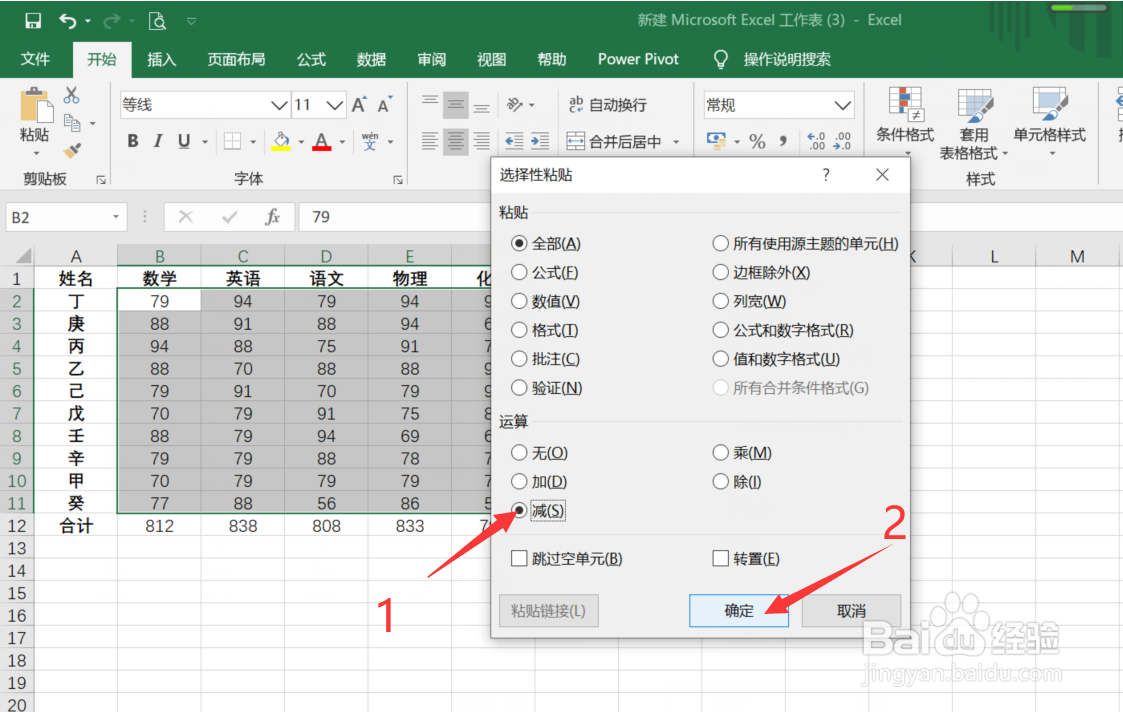Select the 减(S) subtraction radio button
This screenshot has width=1123, height=712.
[x=520, y=510]
